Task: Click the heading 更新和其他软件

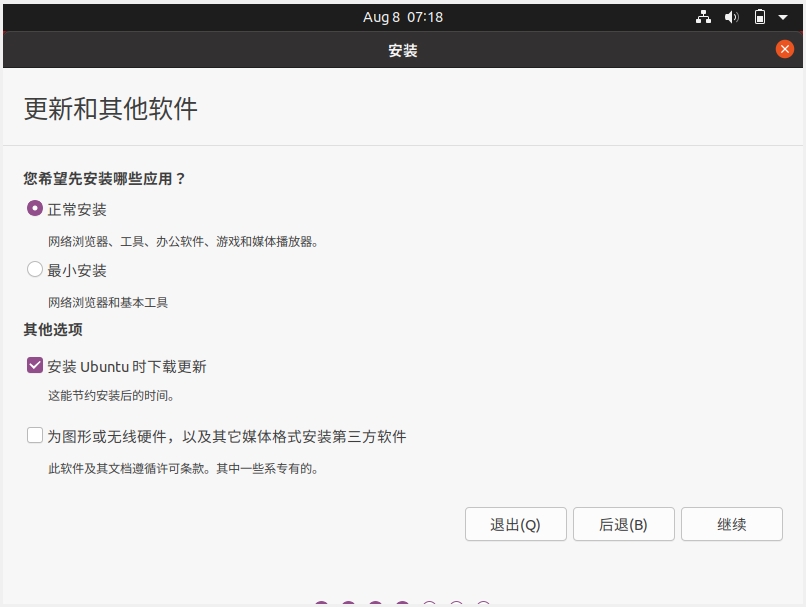Action: 111,109
